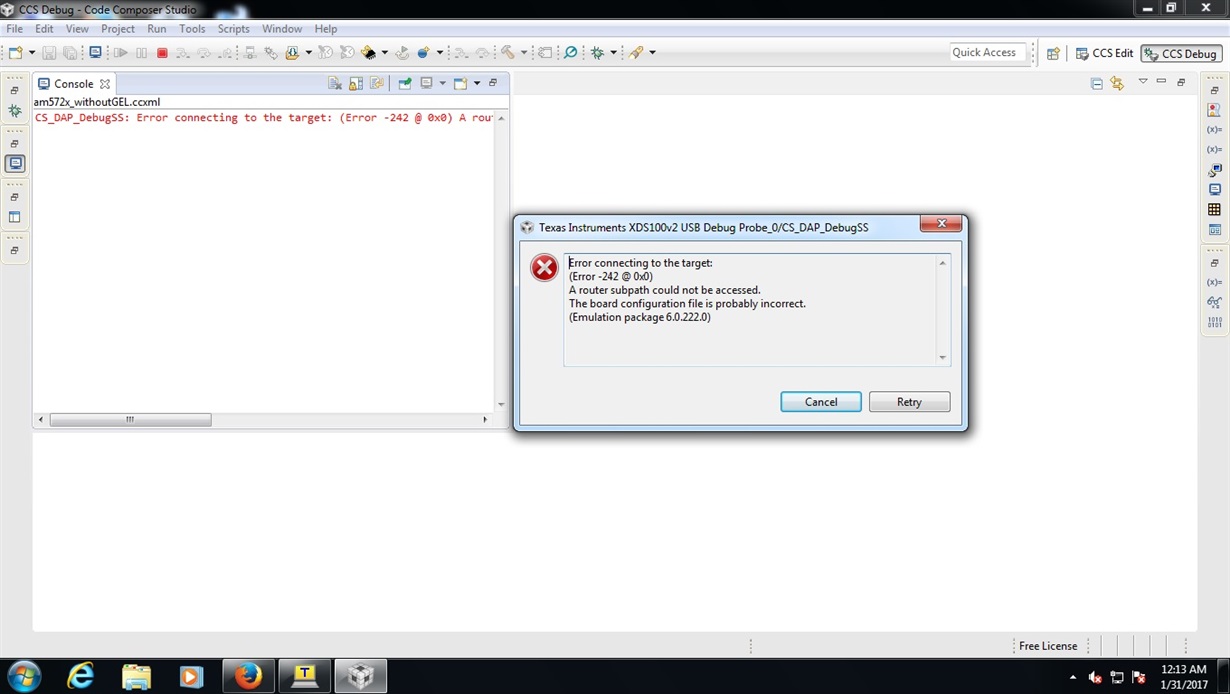Image resolution: width=1230 pixels, height=694 pixels.
Task: Open the Memory Browser grid icon in right sidebar
Action: [1214, 209]
